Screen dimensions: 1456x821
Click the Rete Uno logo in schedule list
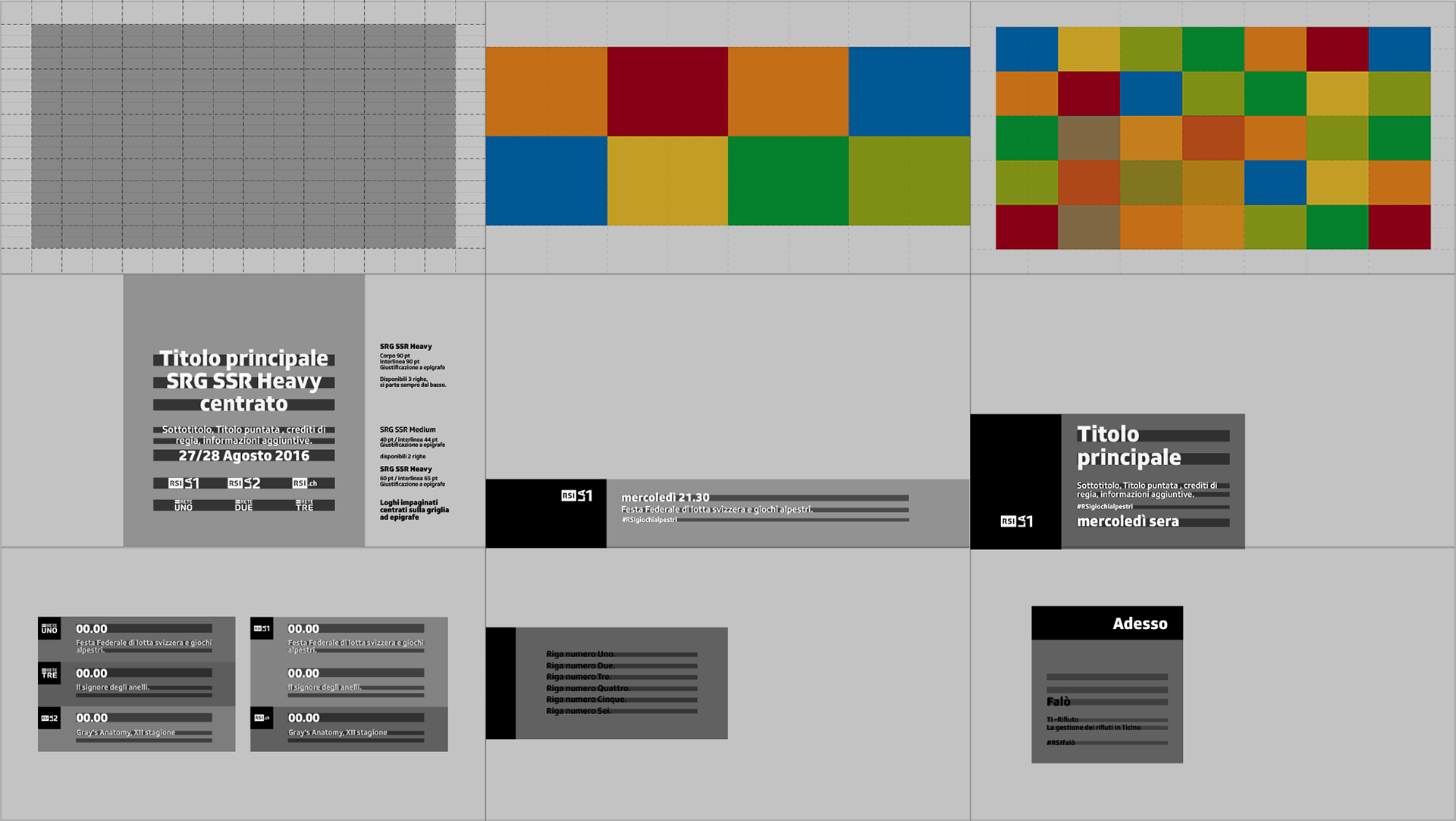(49, 628)
